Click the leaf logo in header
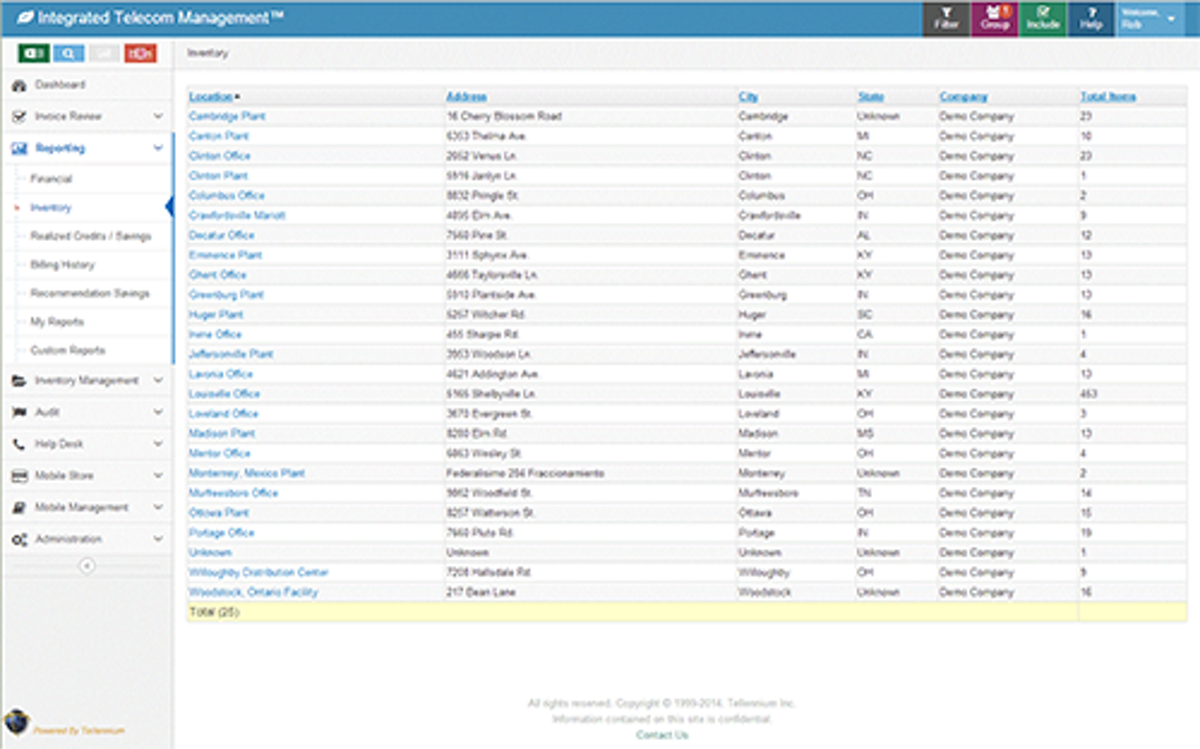This screenshot has height=749, width=1200. point(24,18)
